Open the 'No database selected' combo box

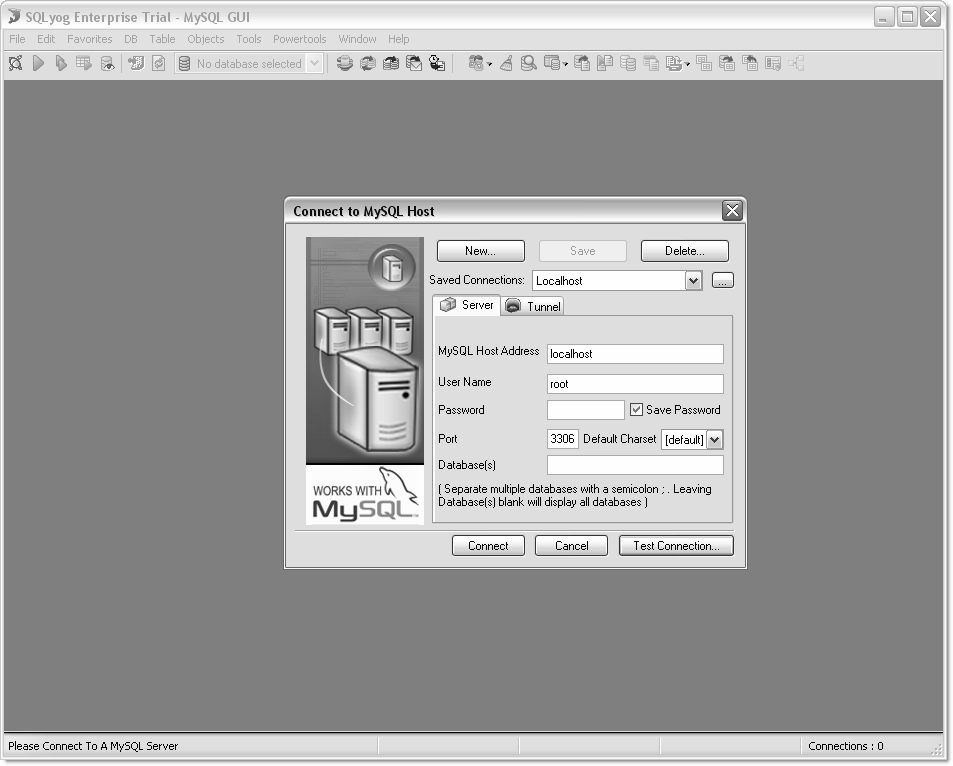tap(313, 63)
